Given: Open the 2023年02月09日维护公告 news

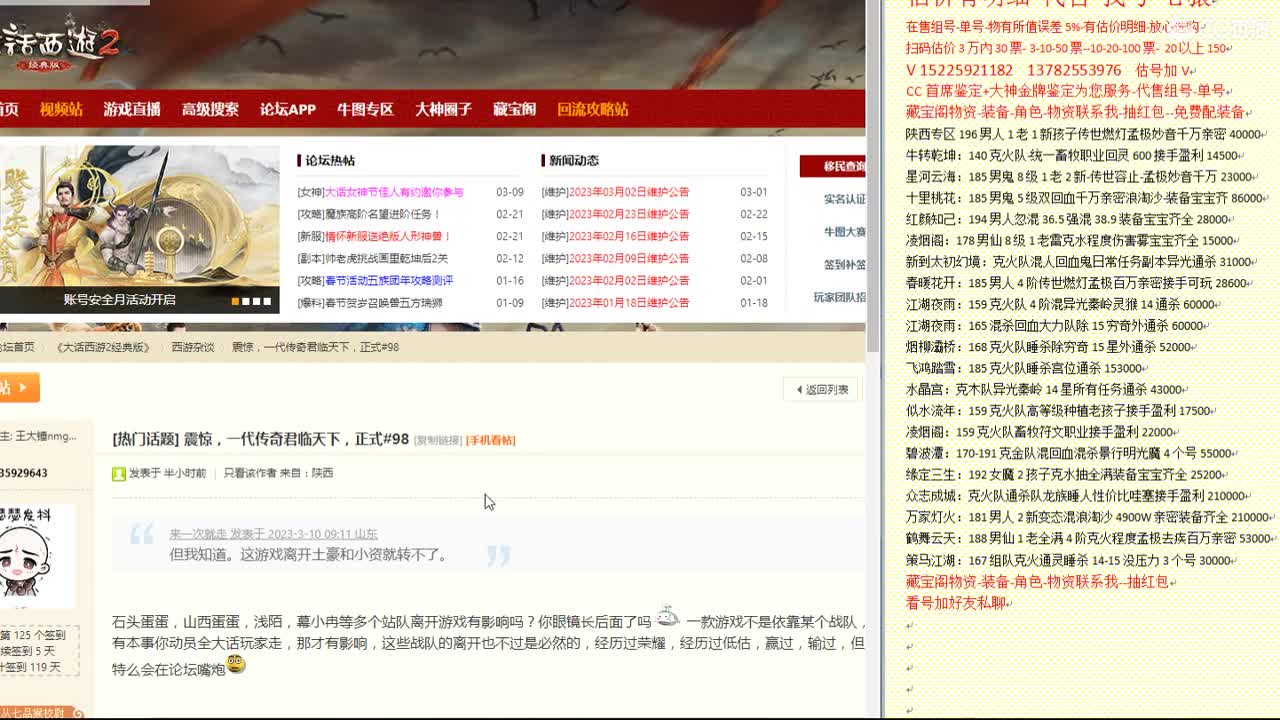Looking at the screenshot, I should click(629, 258).
